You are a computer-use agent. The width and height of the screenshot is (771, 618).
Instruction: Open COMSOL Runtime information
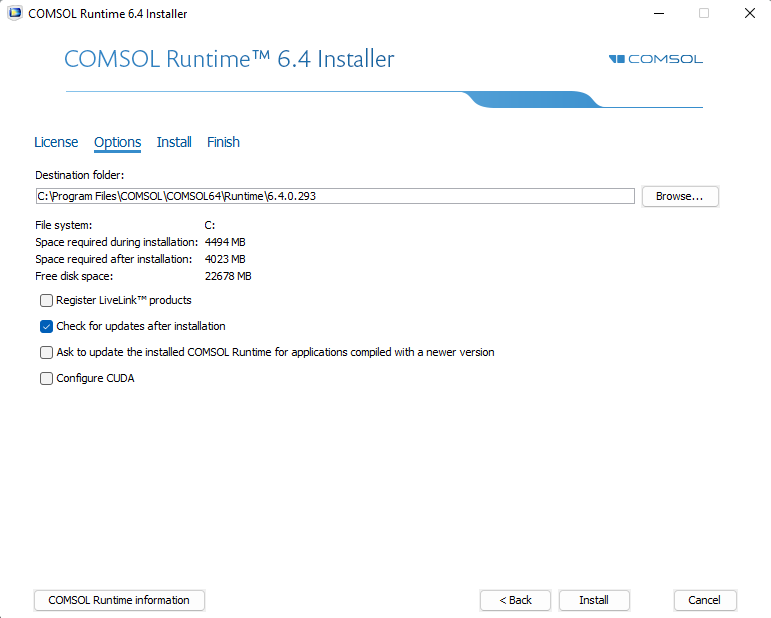pyautogui.click(x=119, y=600)
